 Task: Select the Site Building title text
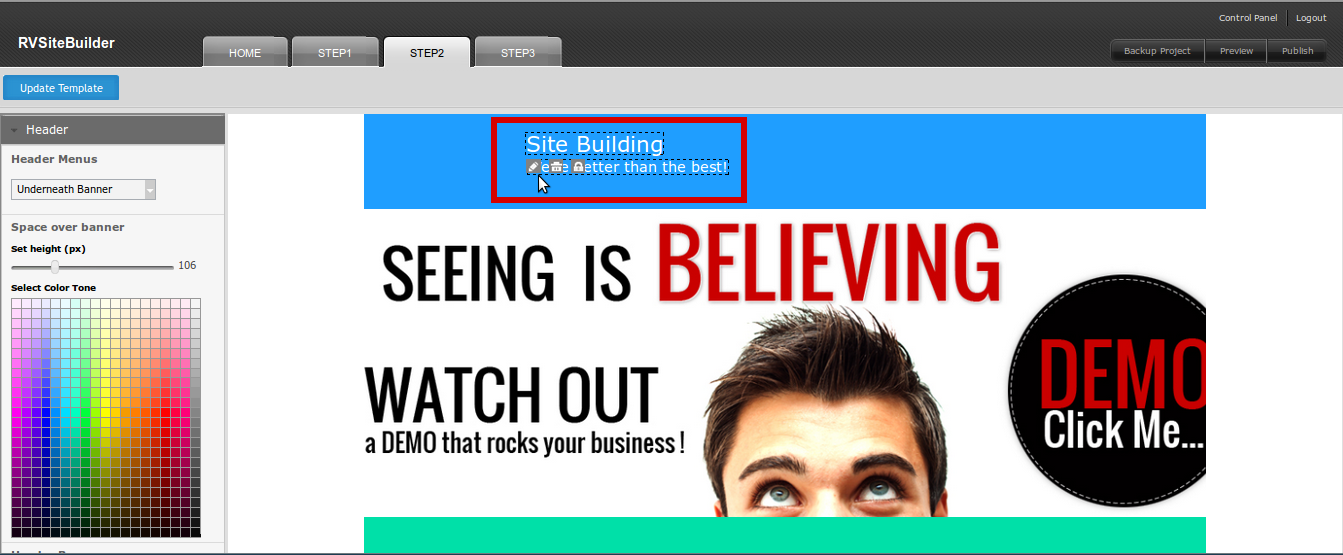[594, 144]
